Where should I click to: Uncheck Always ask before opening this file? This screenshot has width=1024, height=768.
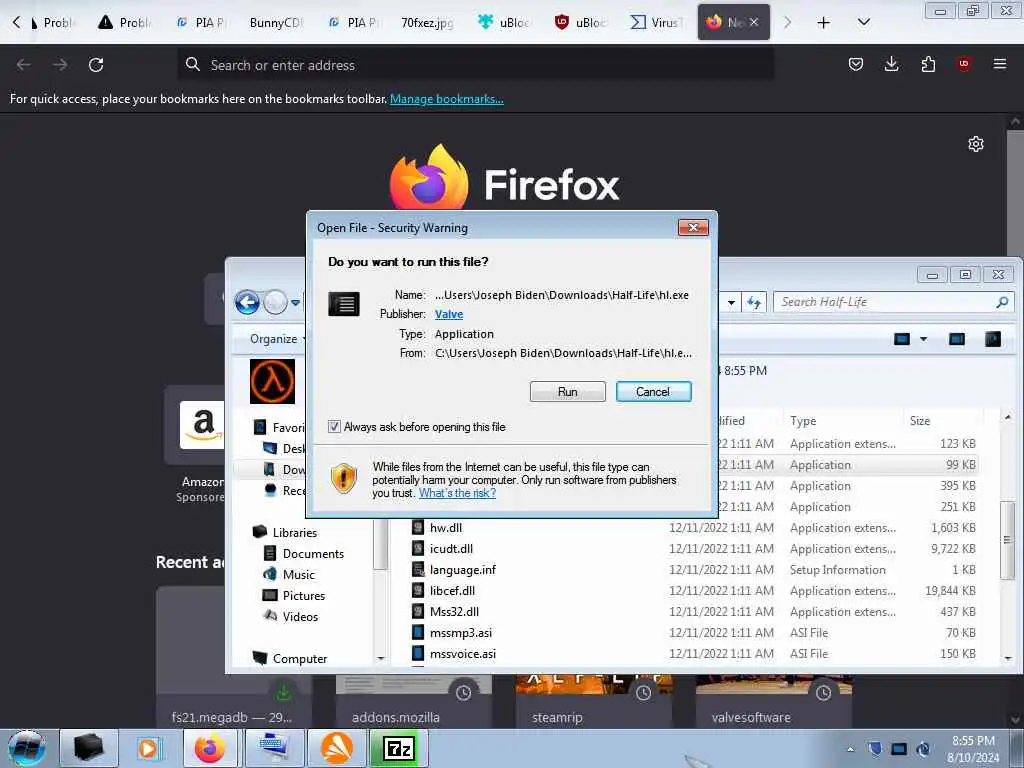(334, 427)
